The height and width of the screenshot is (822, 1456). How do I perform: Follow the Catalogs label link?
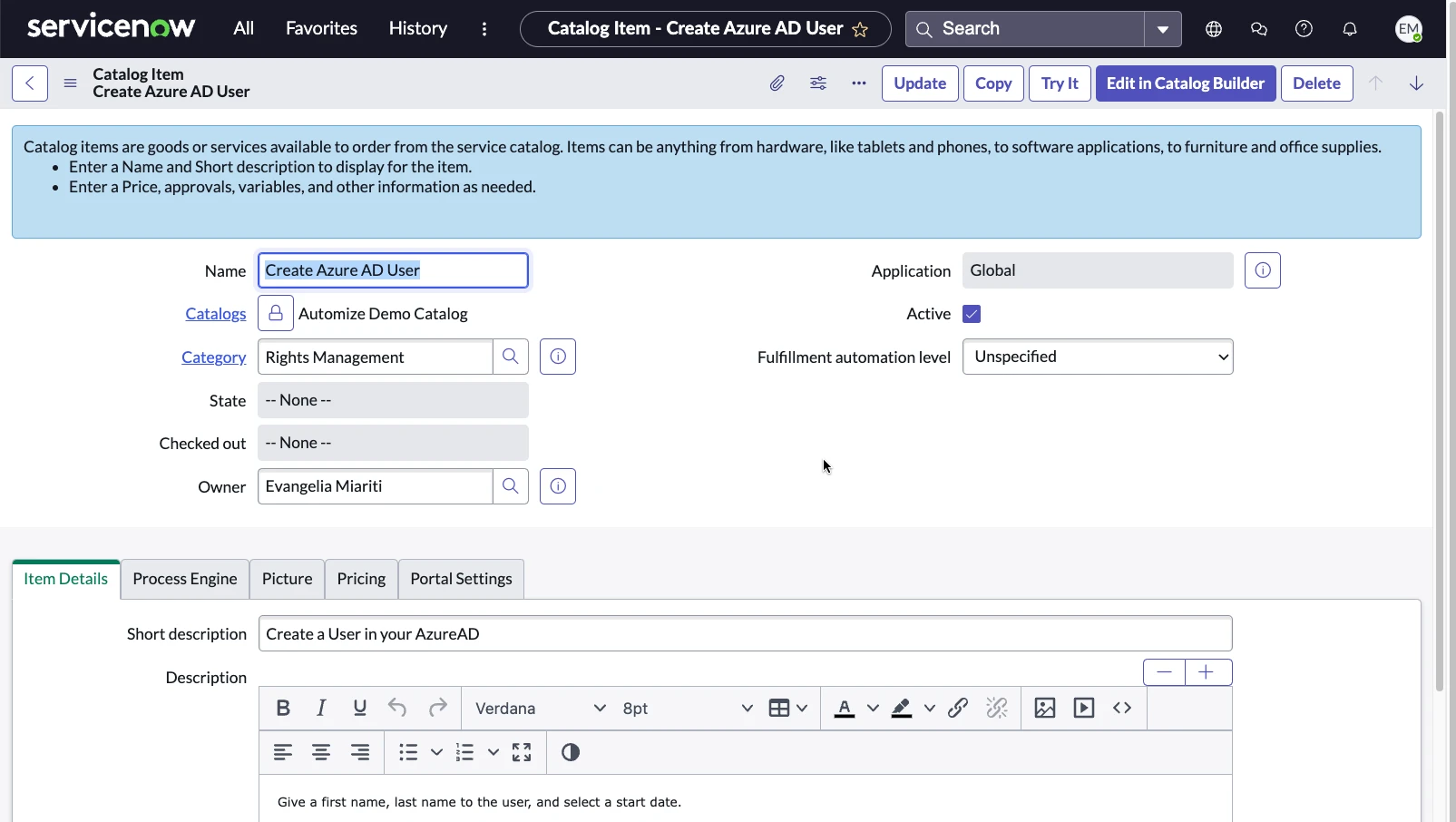[x=216, y=314]
